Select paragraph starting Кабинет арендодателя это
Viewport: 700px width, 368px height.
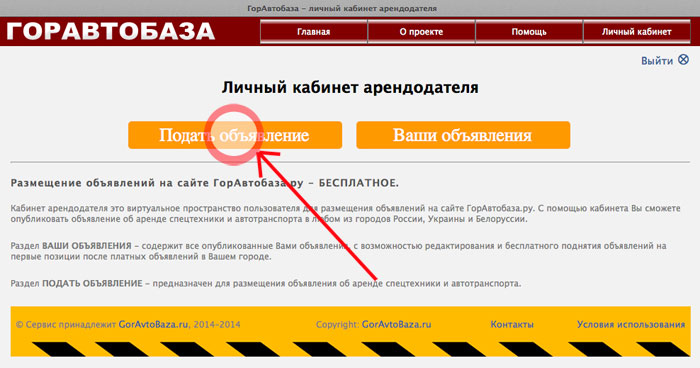[x=346, y=214]
